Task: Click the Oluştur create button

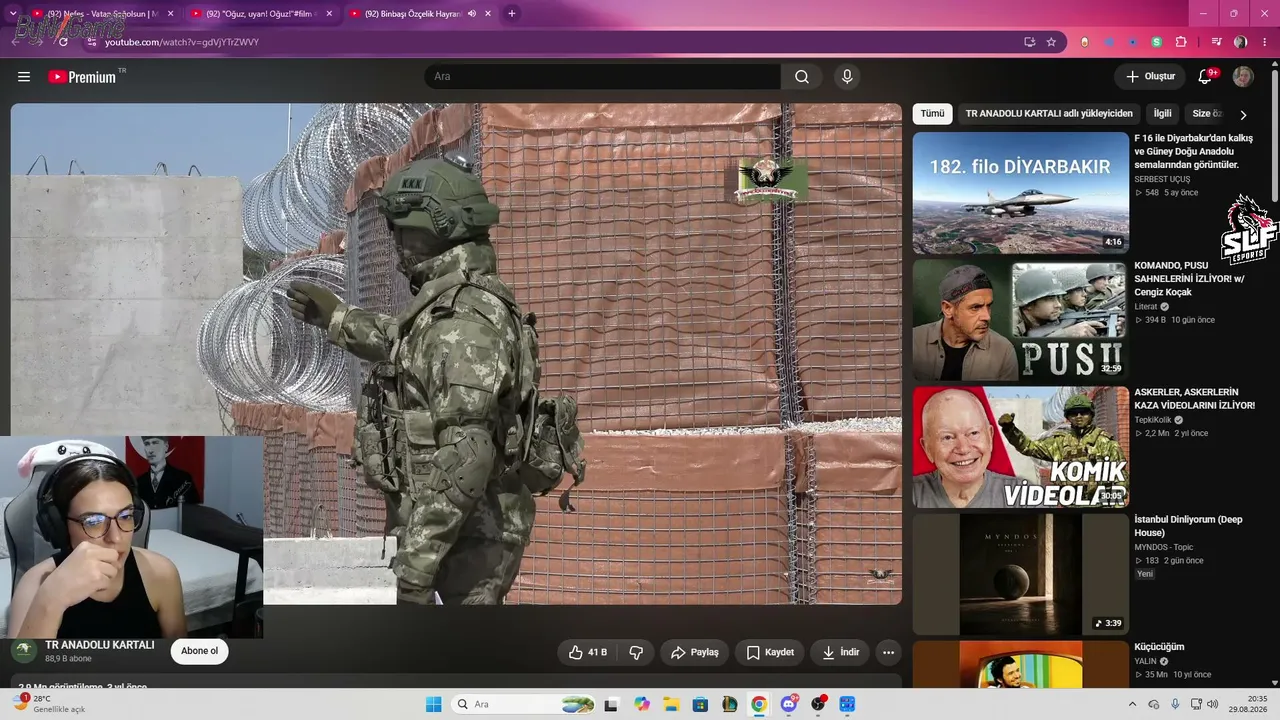Action: [x=1150, y=77]
